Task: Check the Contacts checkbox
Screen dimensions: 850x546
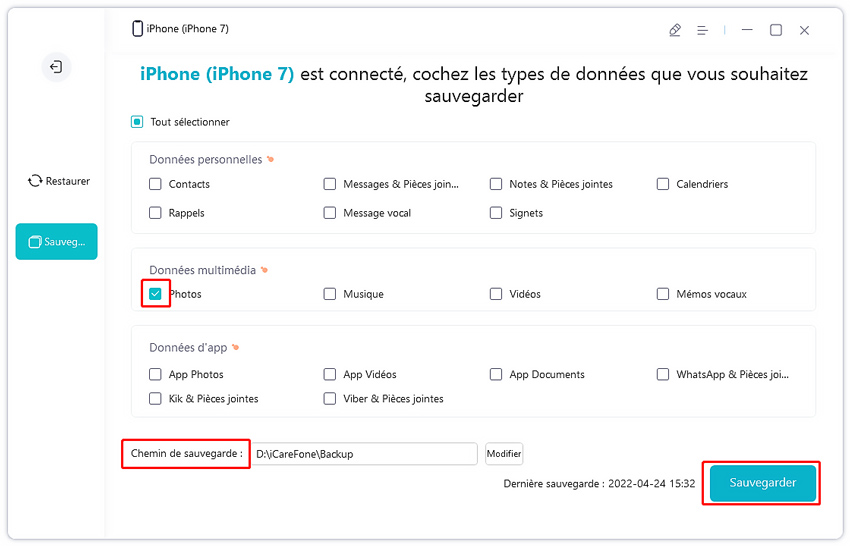Action: tap(156, 184)
